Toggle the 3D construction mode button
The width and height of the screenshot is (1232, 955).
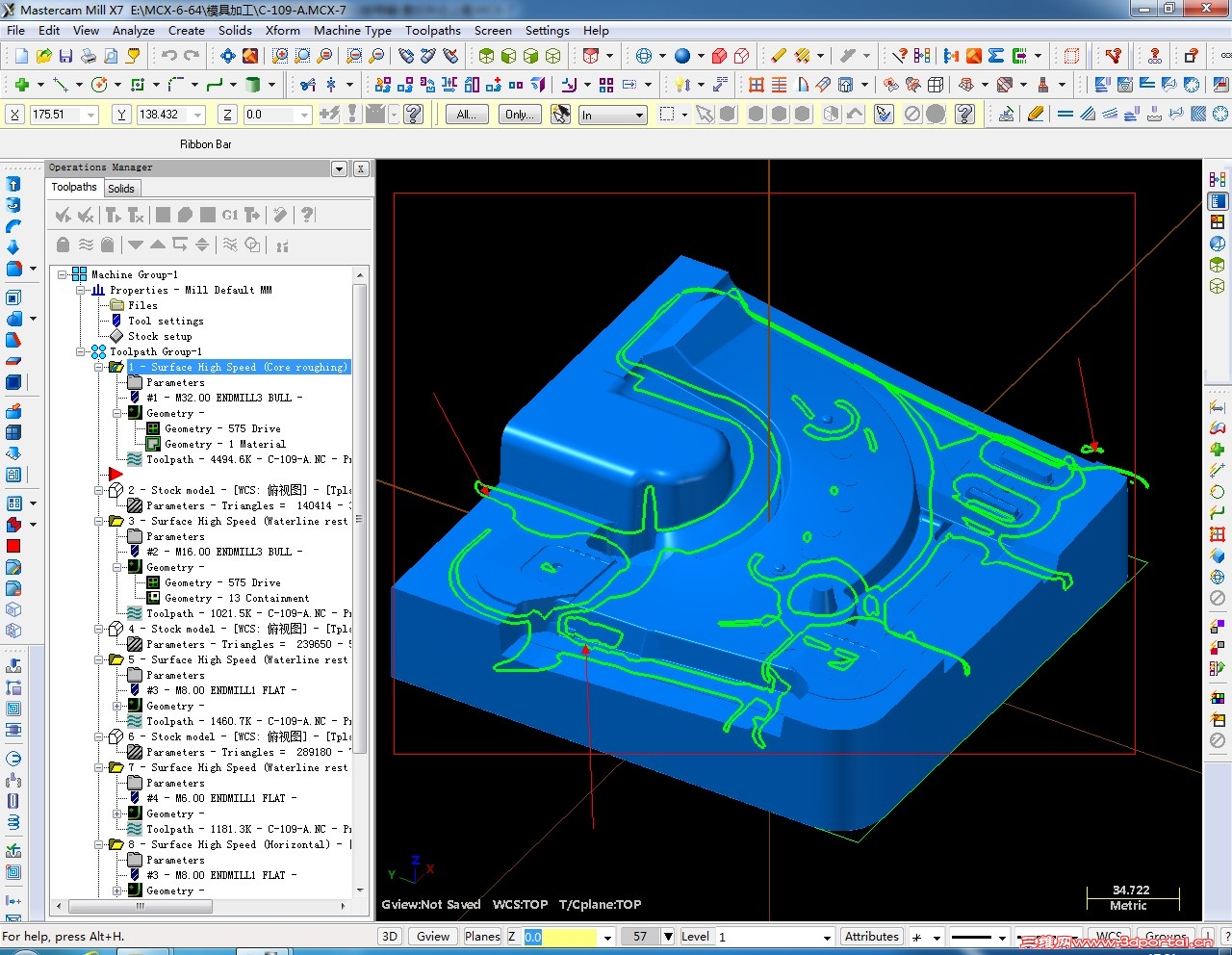(x=389, y=936)
